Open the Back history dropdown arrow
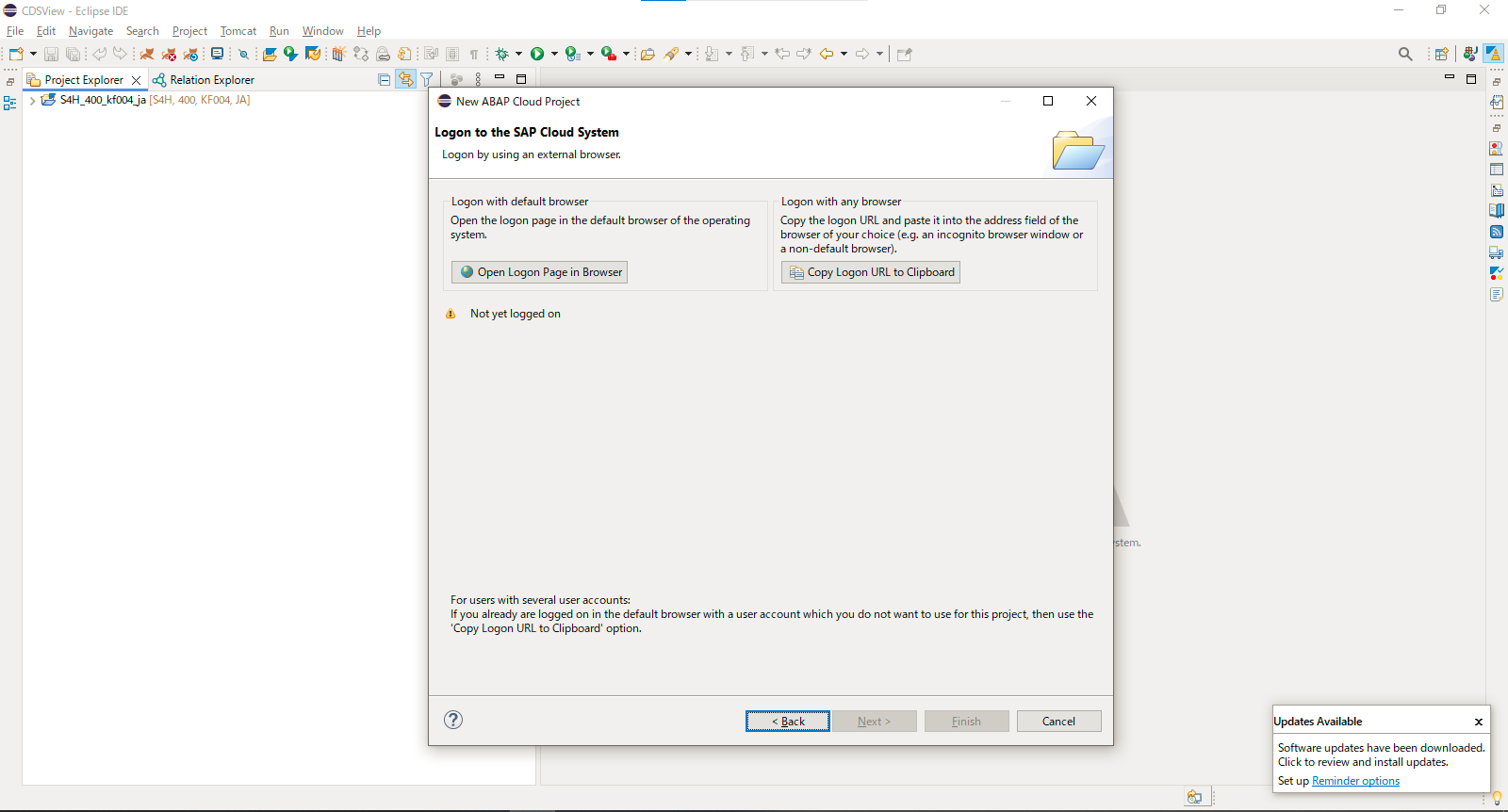The image size is (1508, 812). 844,54
